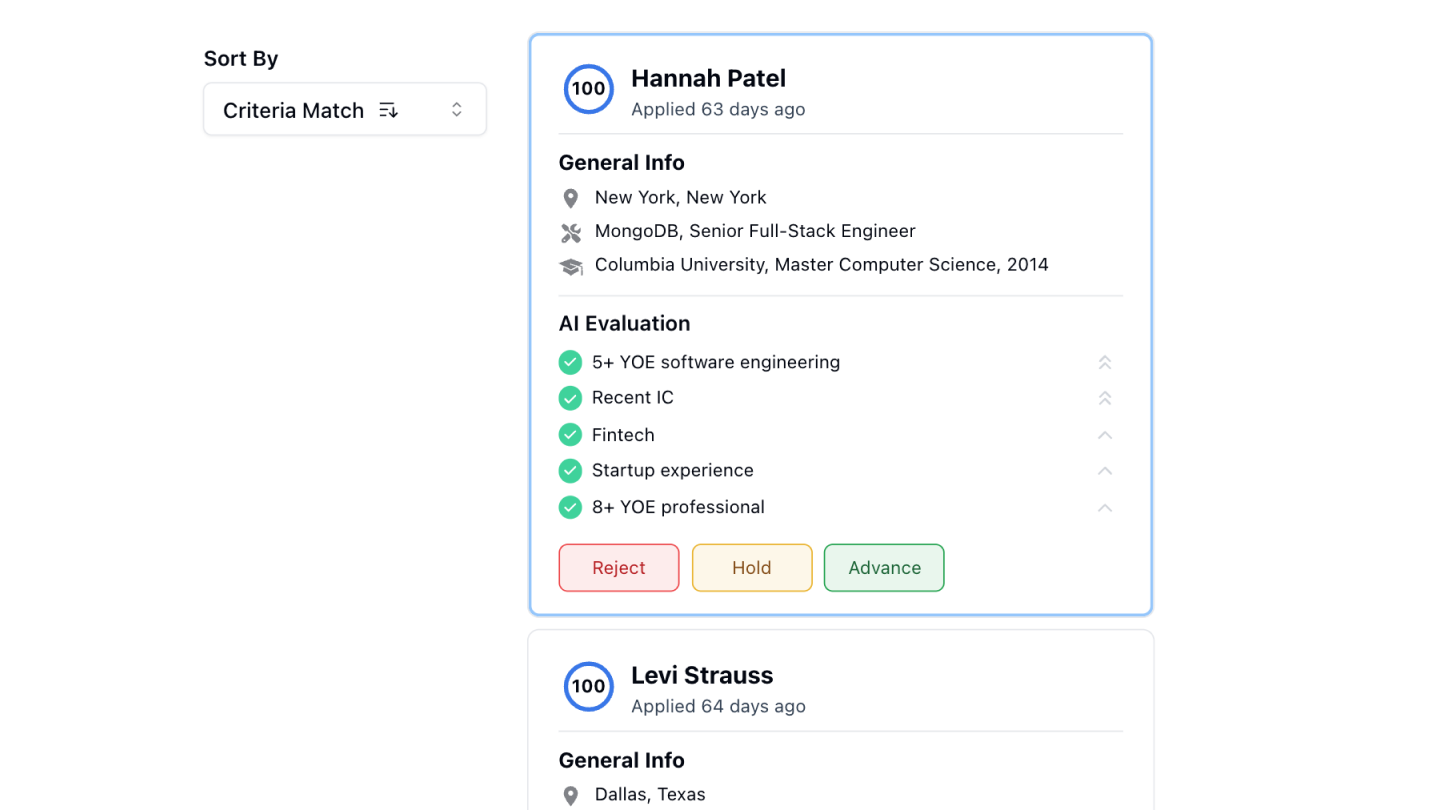Open Levi Strauss candidate name

(701, 675)
